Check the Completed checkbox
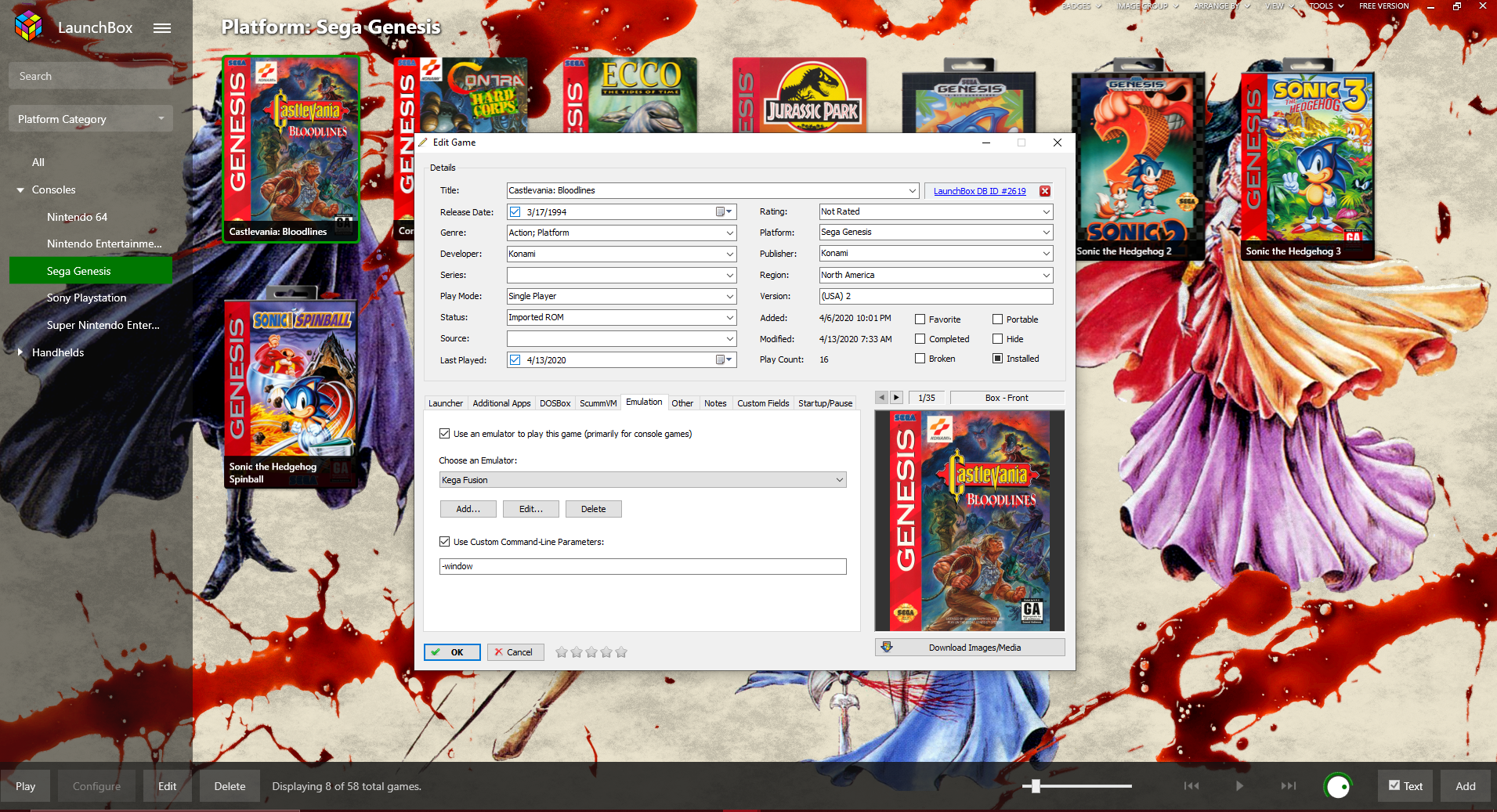The width and height of the screenshot is (1497, 812). click(x=920, y=339)
